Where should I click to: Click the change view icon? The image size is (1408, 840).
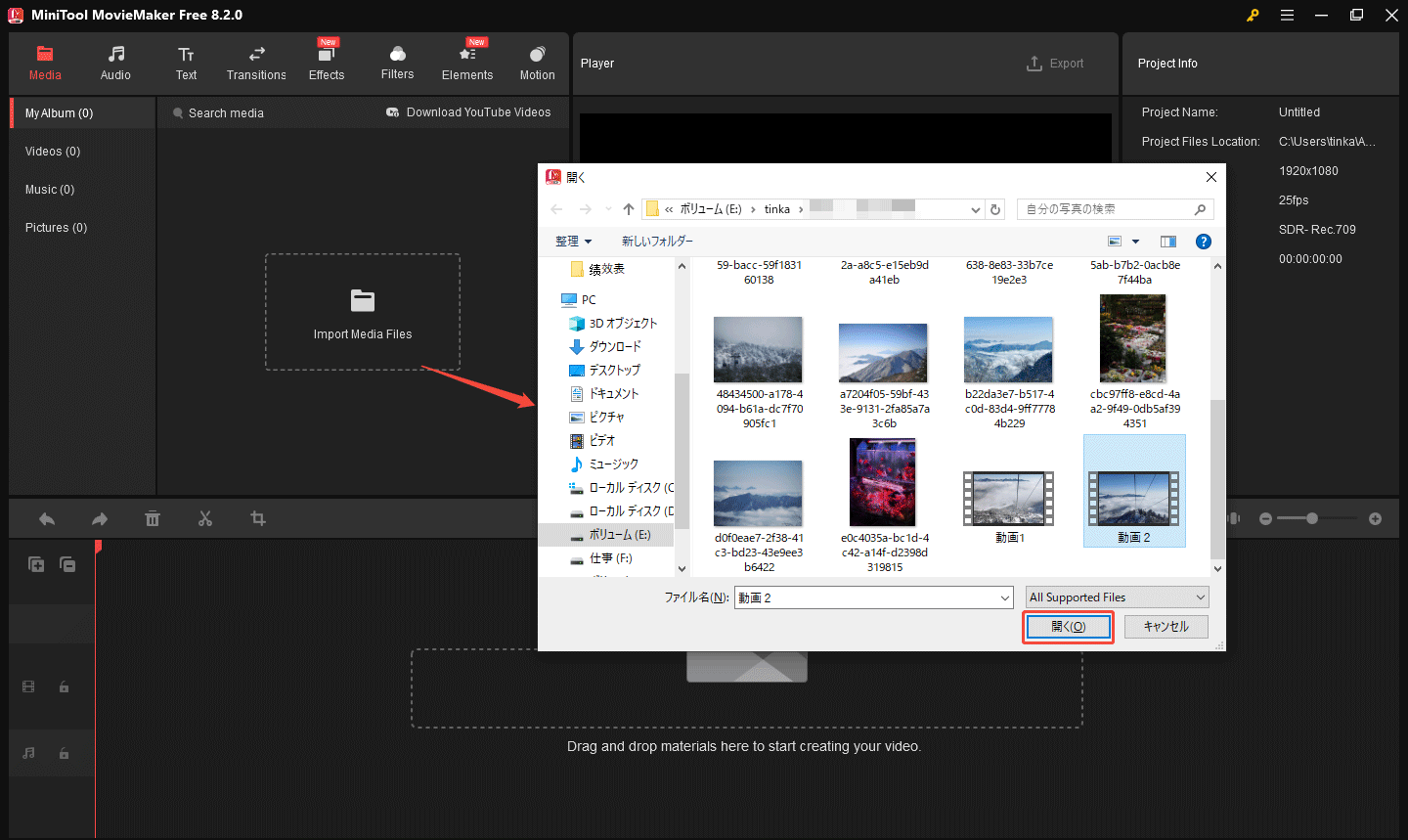(1115, 242)
